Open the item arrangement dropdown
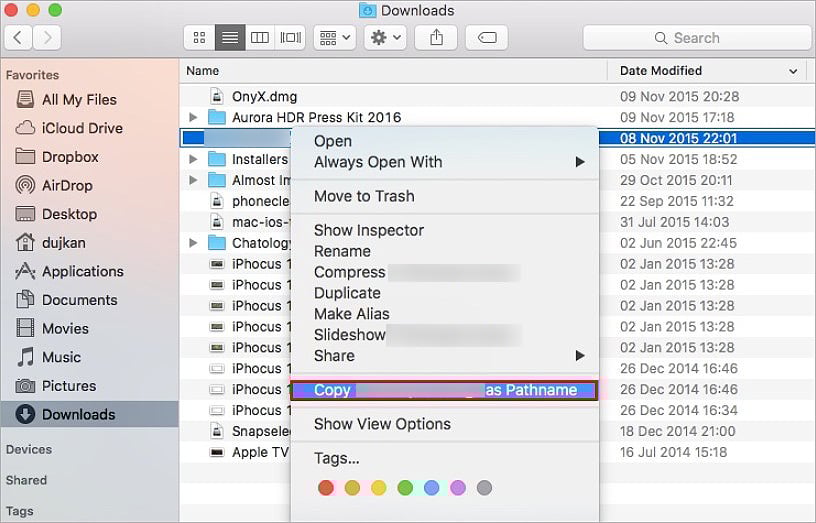816x523 pixels. [335, 37]
